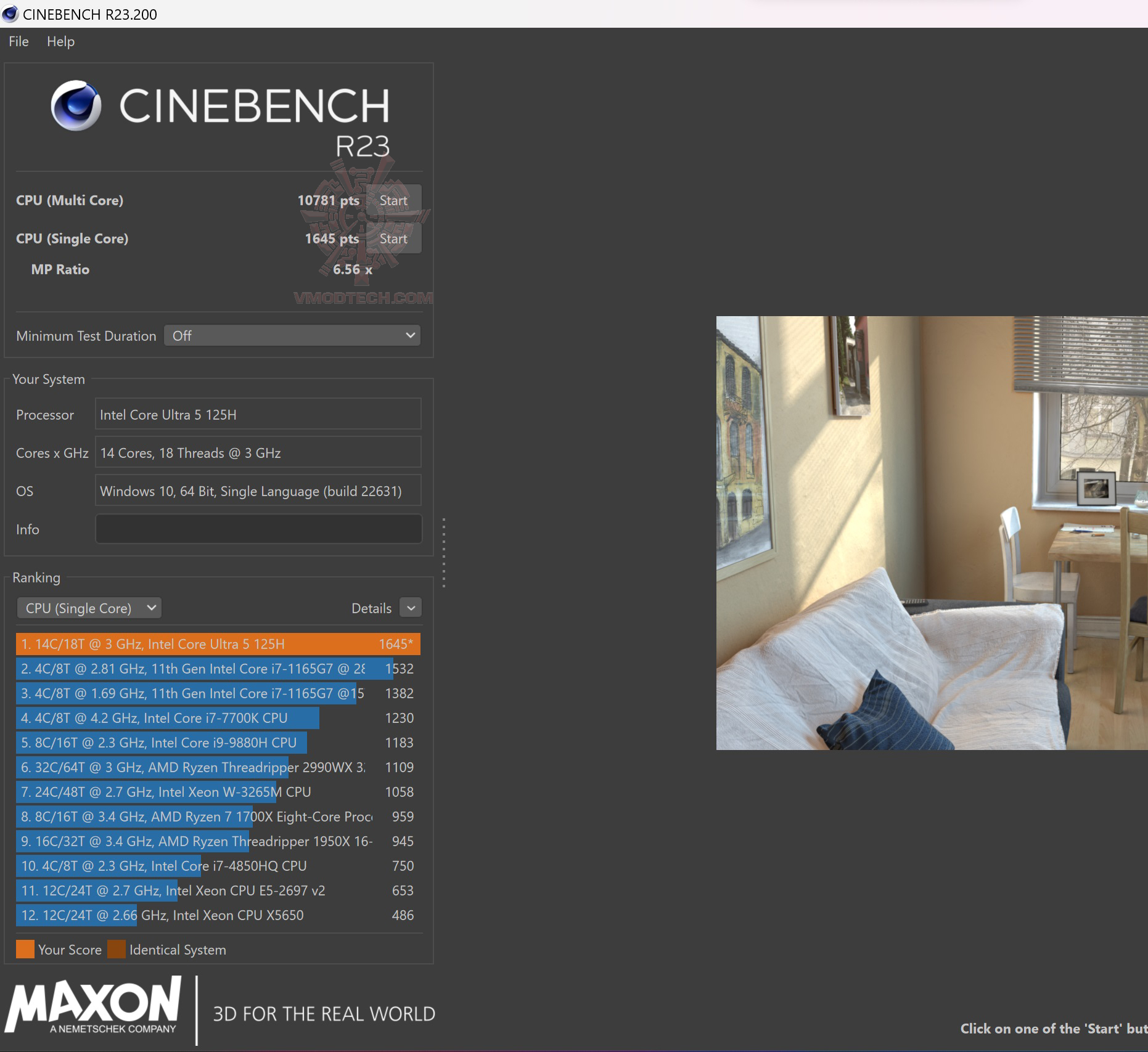Click the Identical System legend label
Image resolution: width=1148 pixels, height=1052 pixels.
click(178, 950)
